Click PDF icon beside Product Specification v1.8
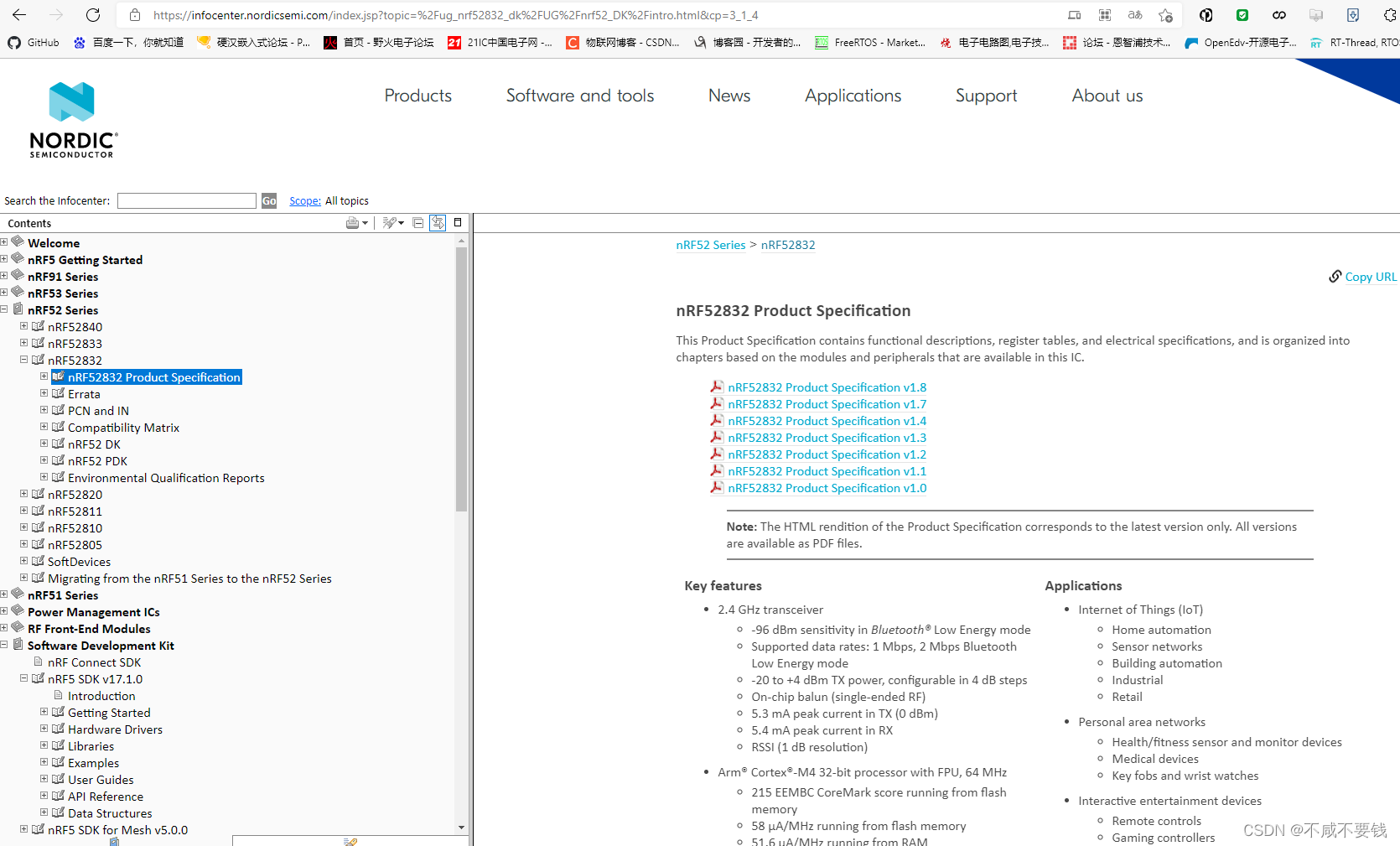This screenshot has width=1400, height=846. click(717, 387)
